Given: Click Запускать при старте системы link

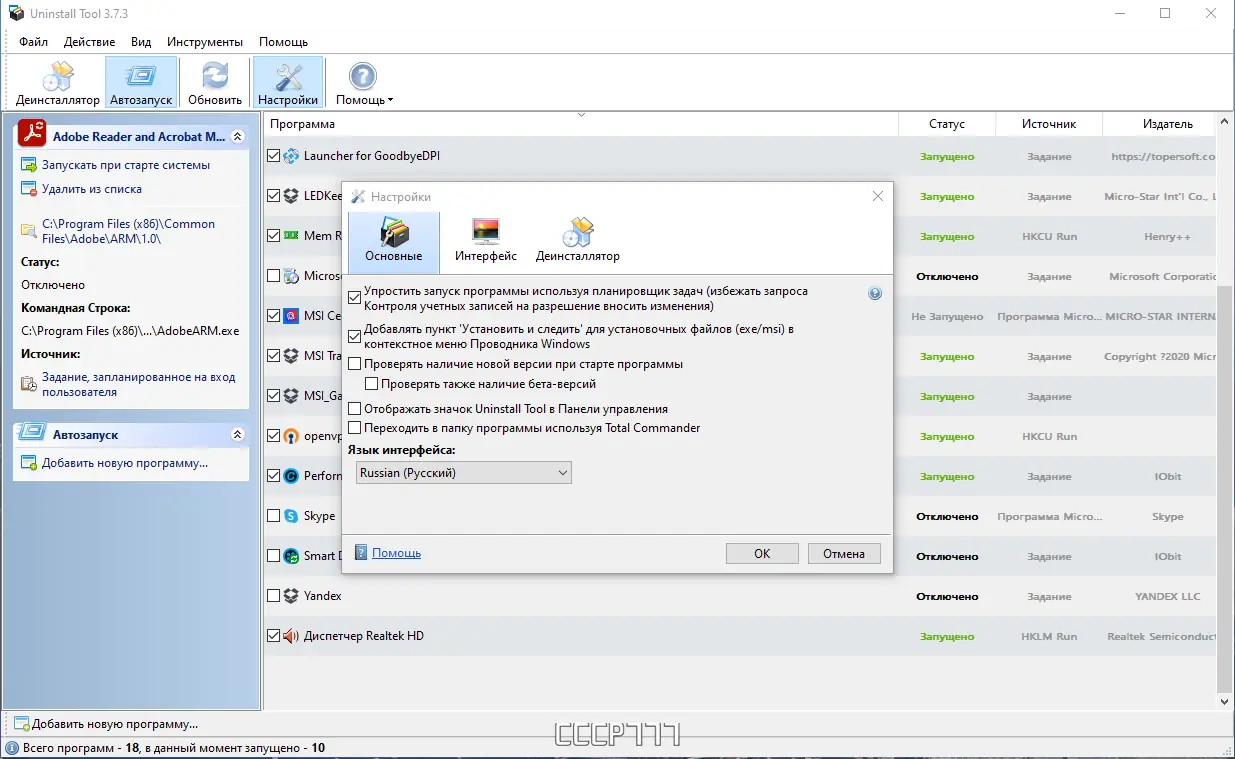Looking at the screenshot, I should (x=126, y=165).
